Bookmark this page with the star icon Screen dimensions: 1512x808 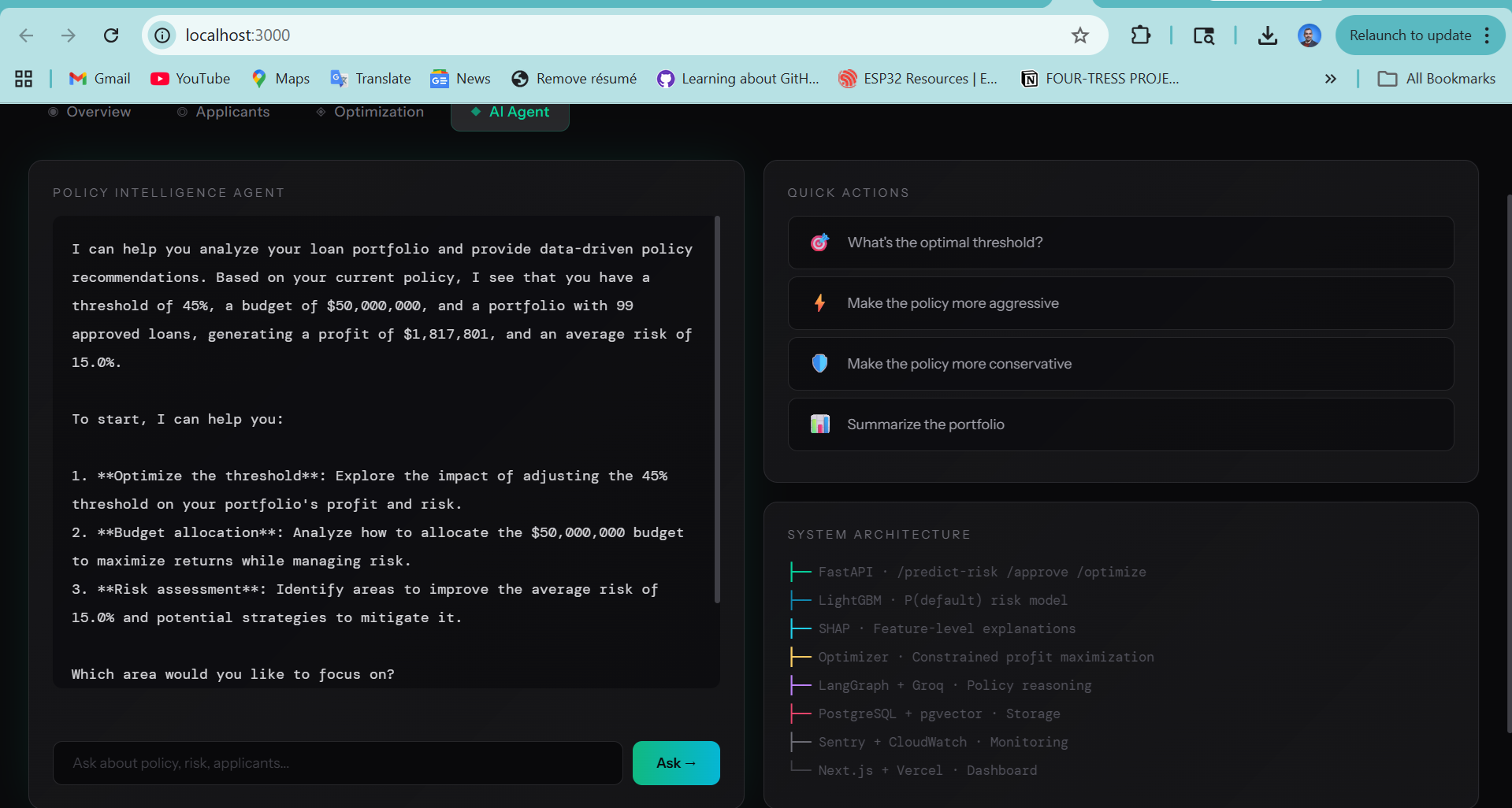pos(1079,35)
